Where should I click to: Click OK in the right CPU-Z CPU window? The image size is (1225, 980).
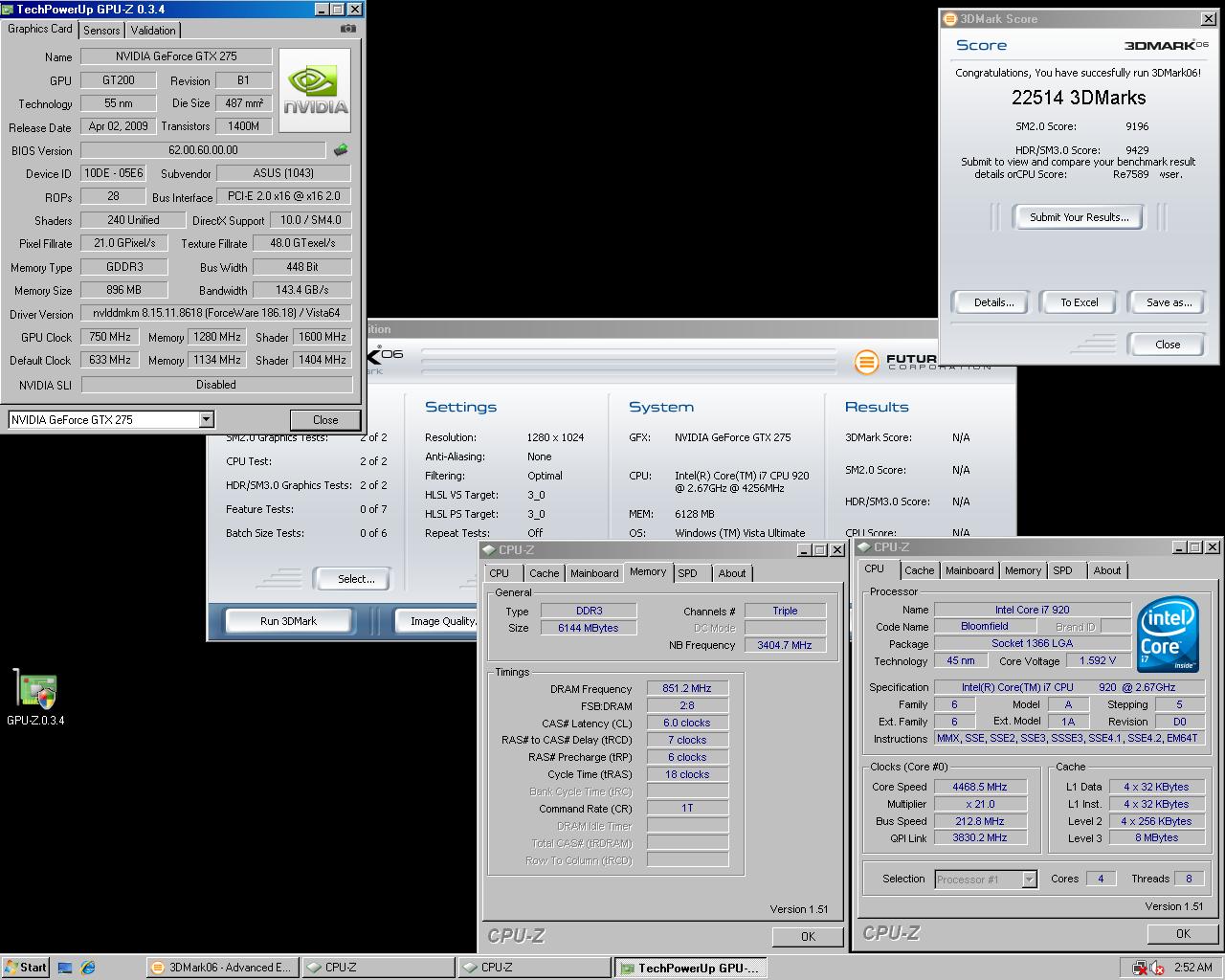click(1183, 934)
